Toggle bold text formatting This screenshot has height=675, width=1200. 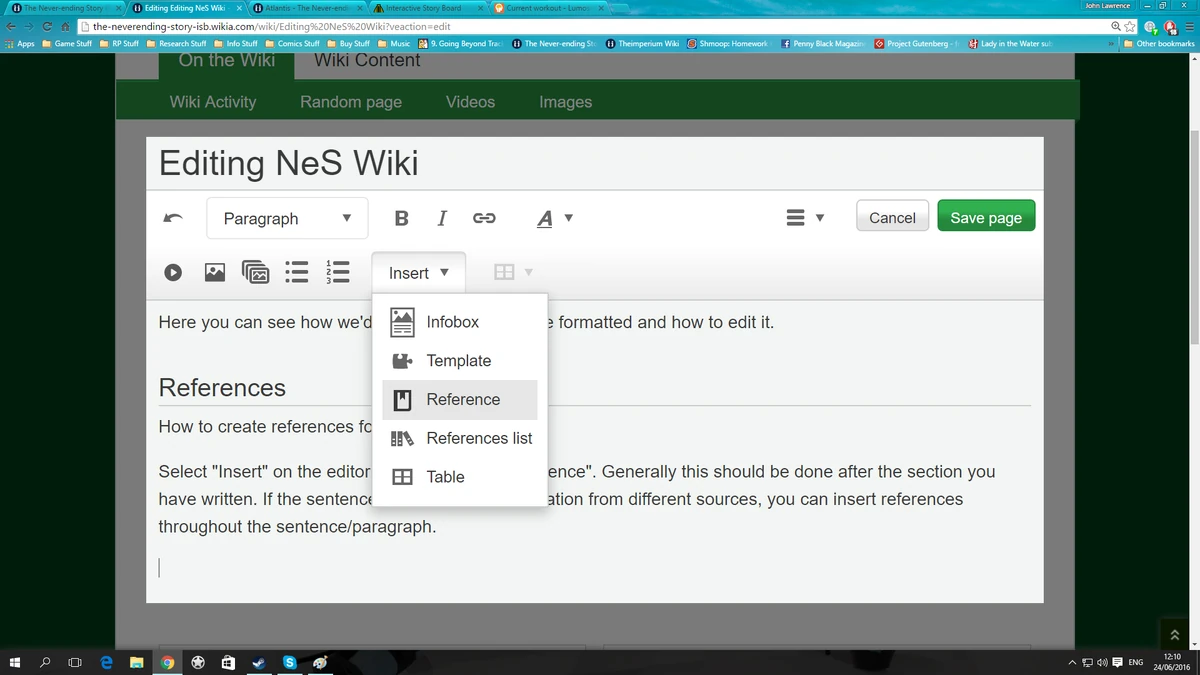pyautogui.click(x=401, y=218)
